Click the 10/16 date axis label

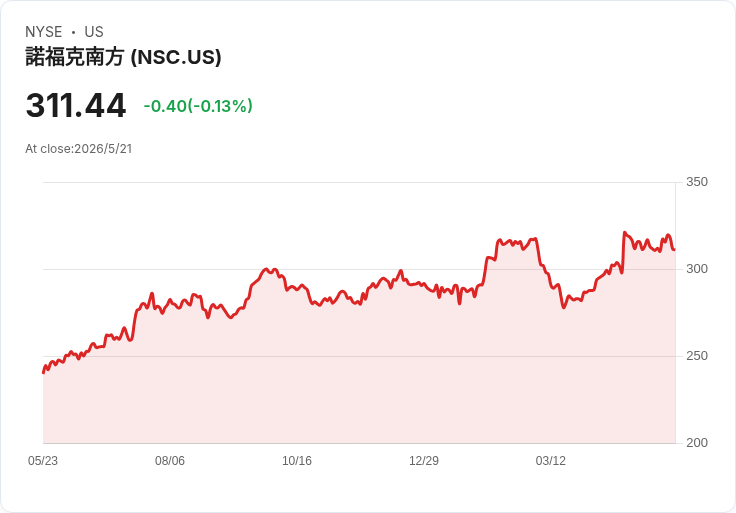[297, 460]
